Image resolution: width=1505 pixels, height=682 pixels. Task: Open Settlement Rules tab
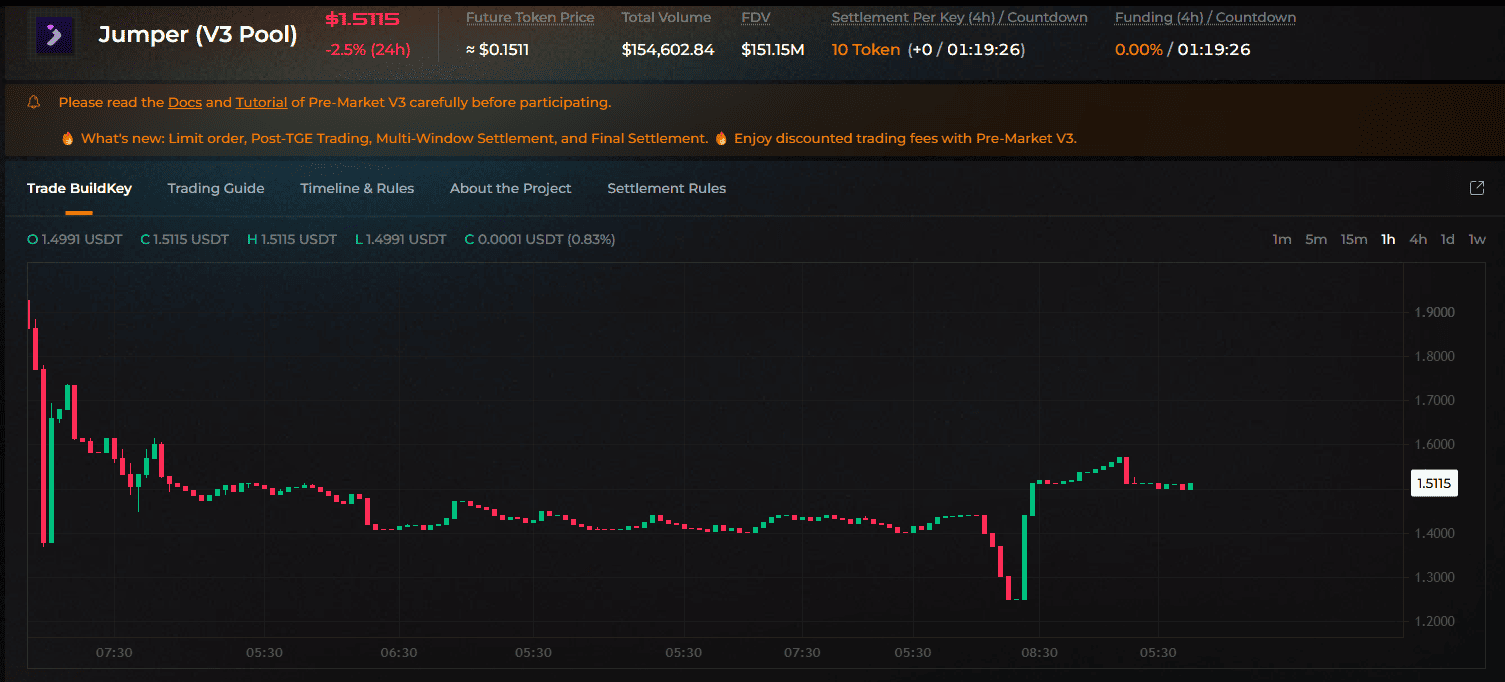pos(667,188)
